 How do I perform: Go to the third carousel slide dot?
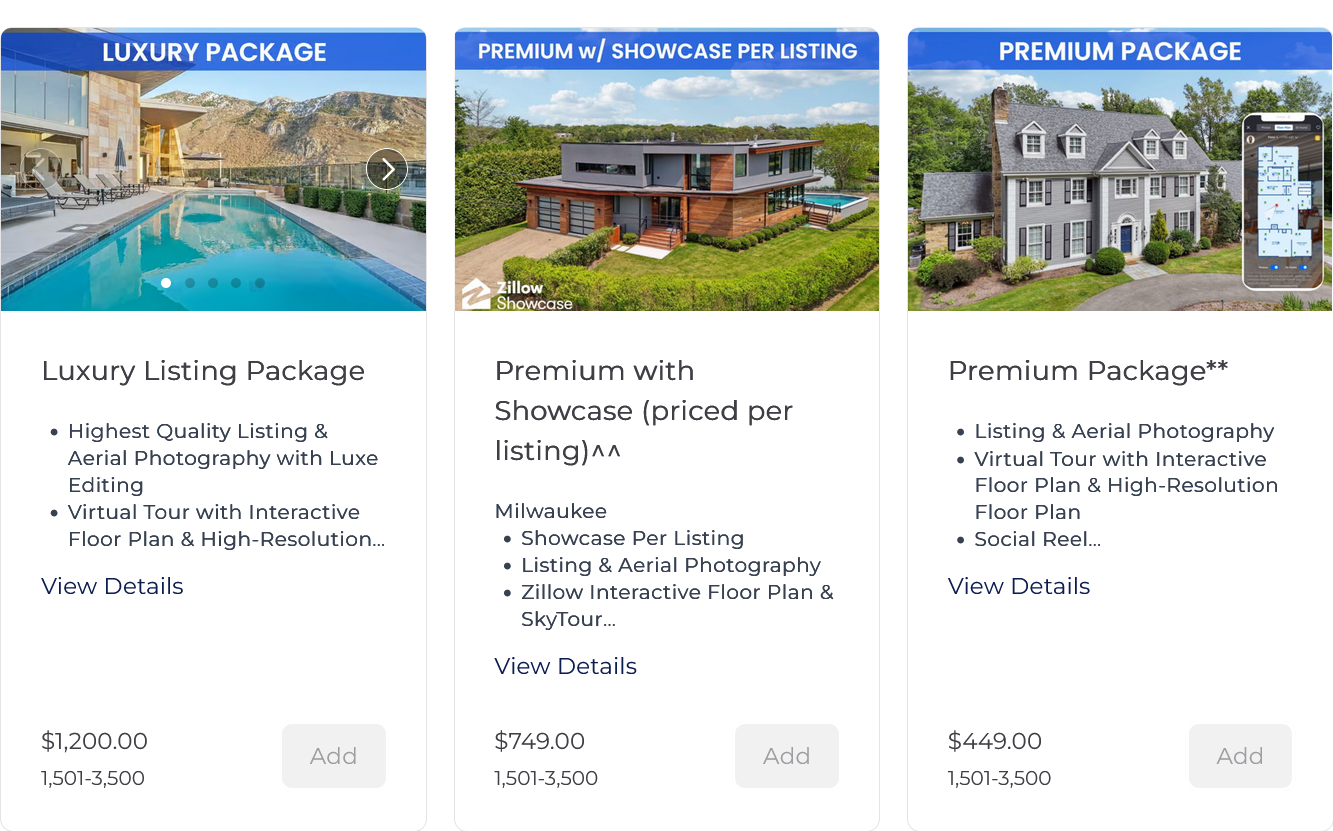point(213,283)
